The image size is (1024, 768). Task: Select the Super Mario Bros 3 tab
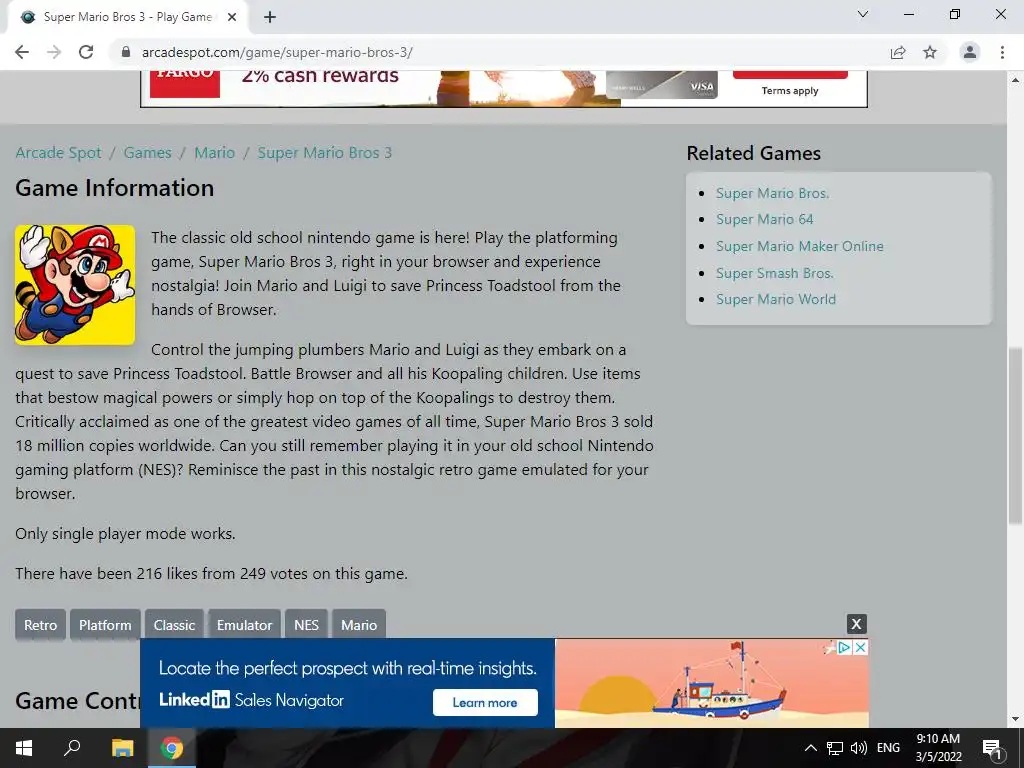[x=127, y=17]
